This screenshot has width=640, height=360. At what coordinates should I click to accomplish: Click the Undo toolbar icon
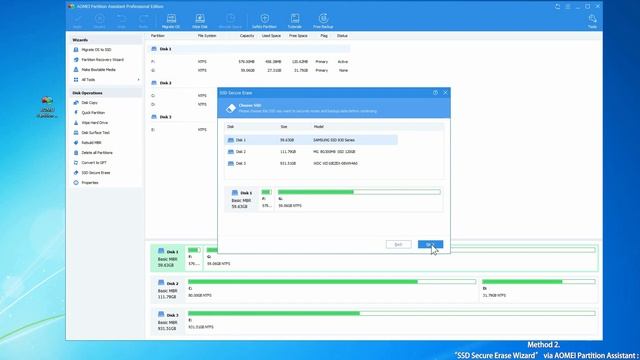[x=122, y=21]
